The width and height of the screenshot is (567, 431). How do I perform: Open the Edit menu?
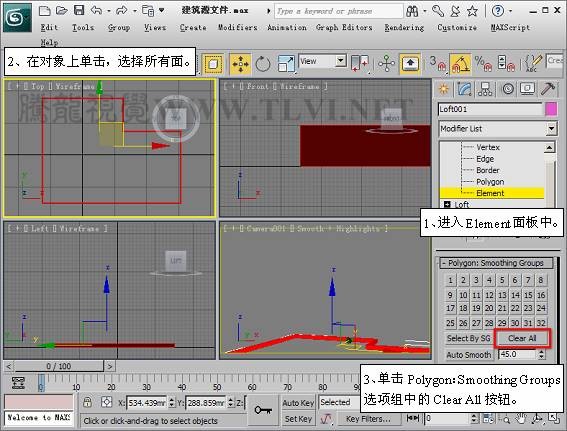coord(49,27)
